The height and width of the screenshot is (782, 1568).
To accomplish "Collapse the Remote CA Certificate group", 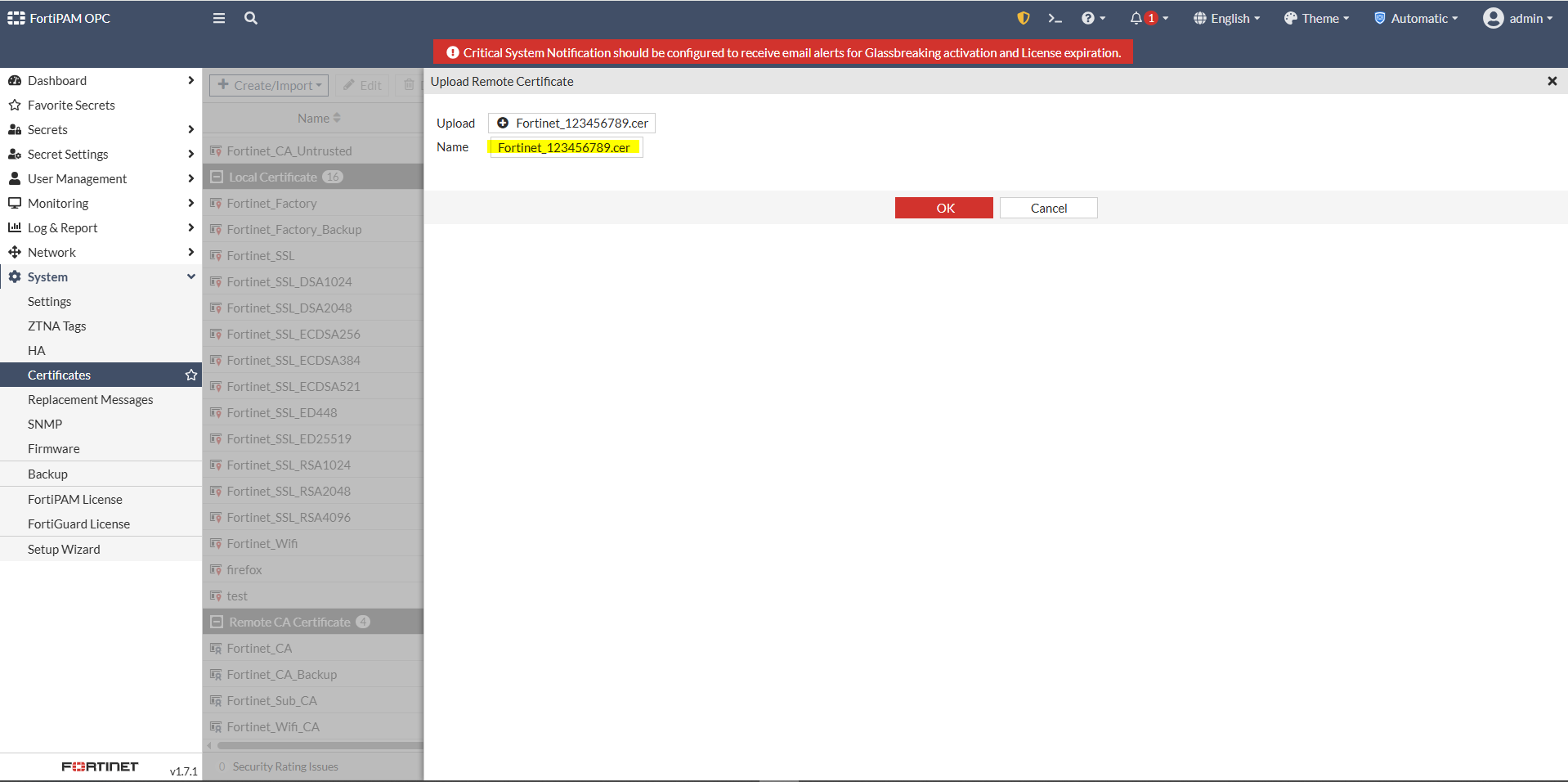I will 217,622.
